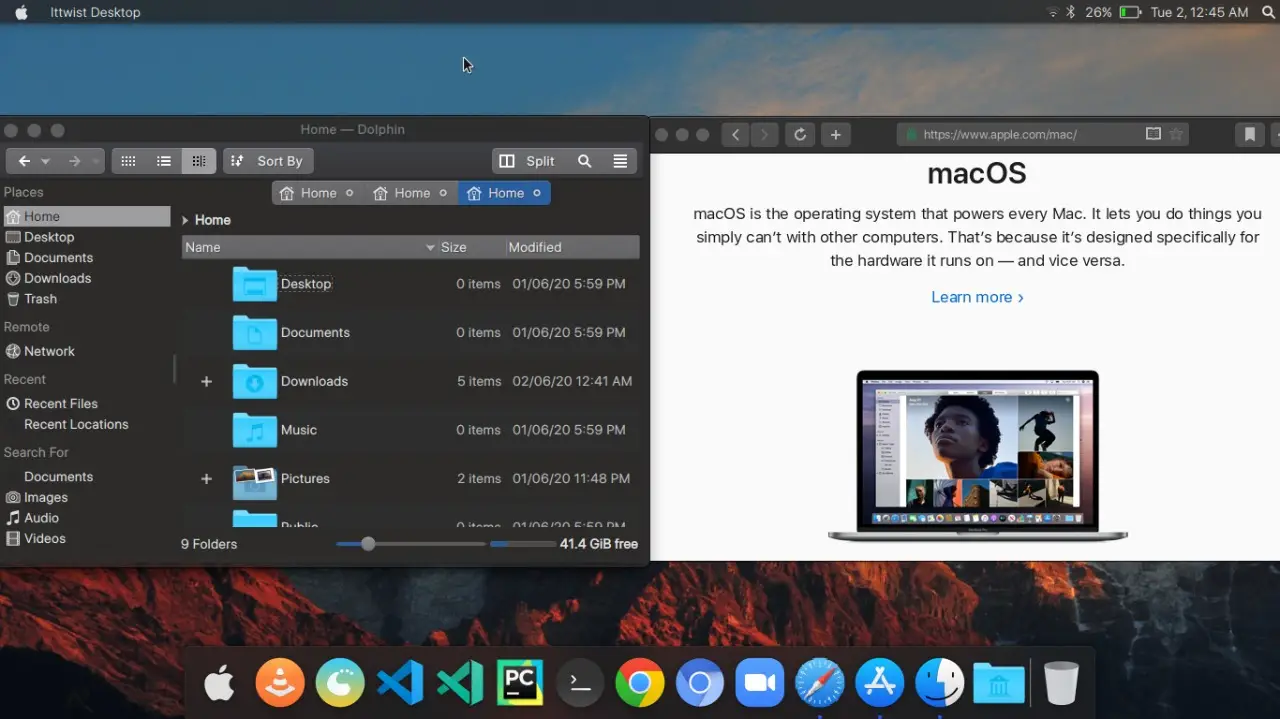Open reader mode in the address bar
Image resolution: width=1280 pixels, height=719 pixels.
[1152, 133]
